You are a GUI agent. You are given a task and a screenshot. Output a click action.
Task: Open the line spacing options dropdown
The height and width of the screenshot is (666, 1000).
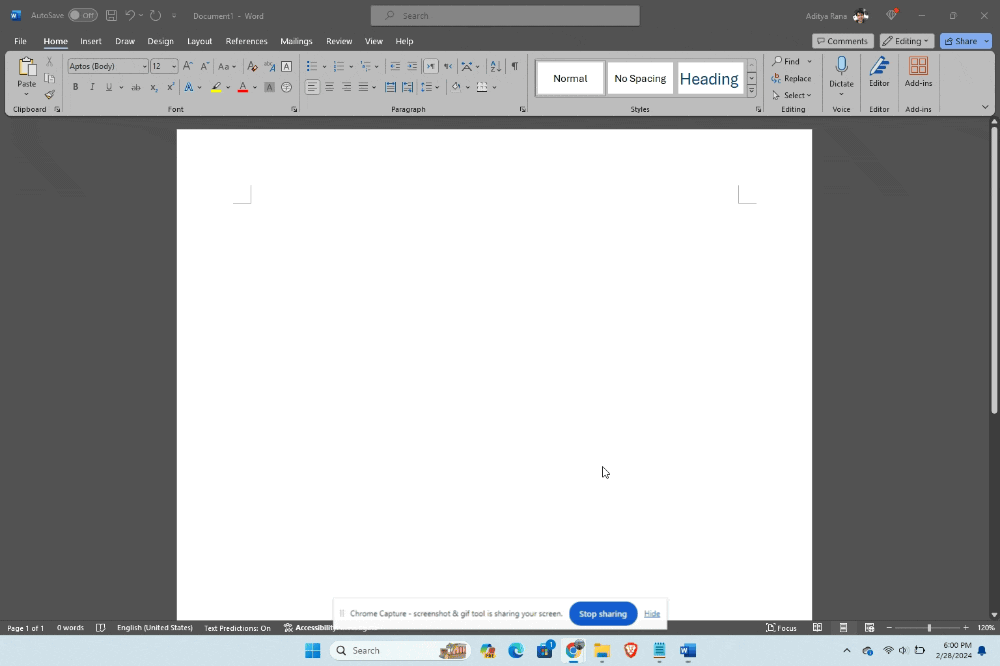(x=436, y=87)
